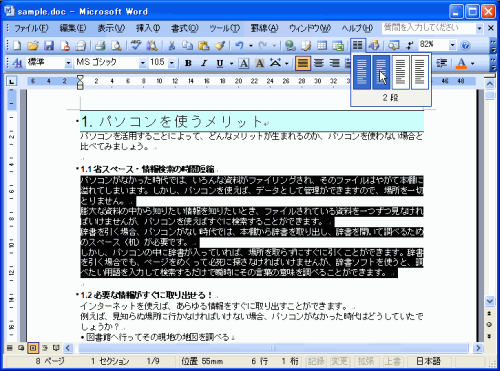Open the 表示(V) menu
The width and height of the screenshot is (500, 371).
(111, 29)
